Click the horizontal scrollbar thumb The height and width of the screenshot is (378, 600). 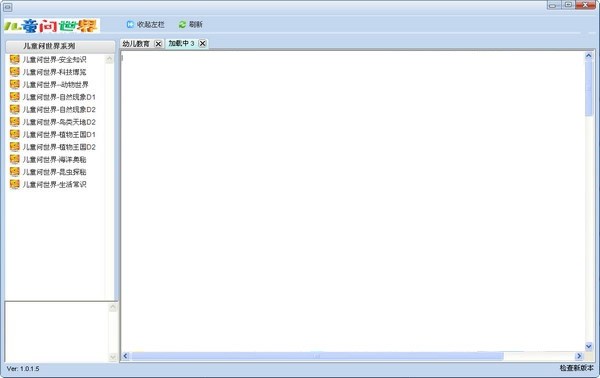click(317, 356)
